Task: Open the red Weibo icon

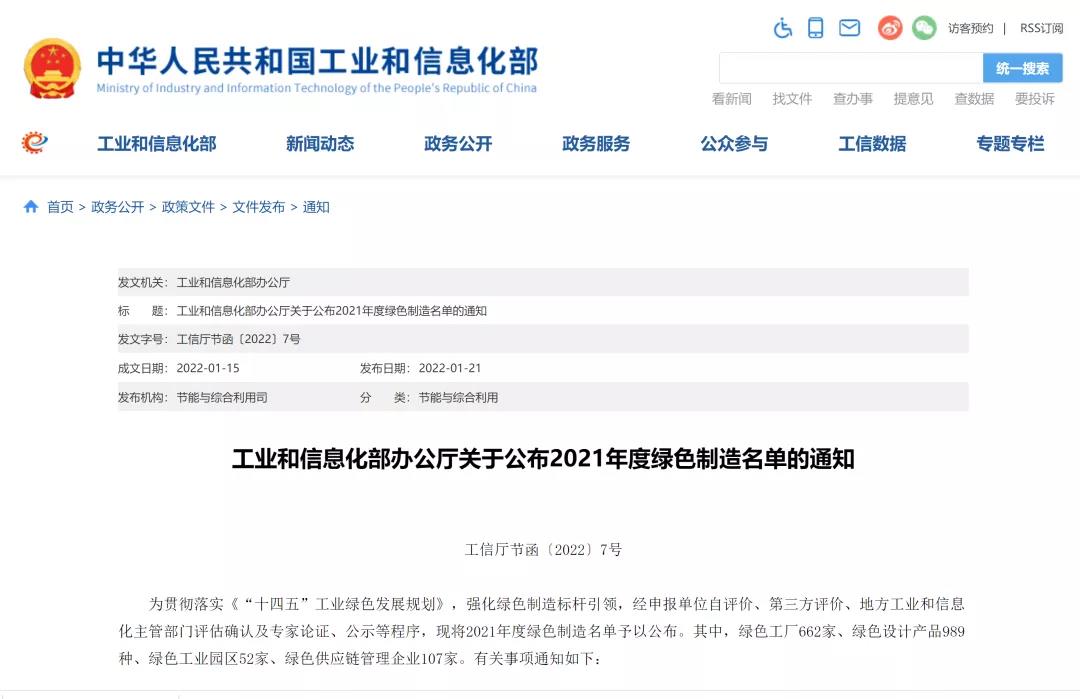Action: coord(890,28)
